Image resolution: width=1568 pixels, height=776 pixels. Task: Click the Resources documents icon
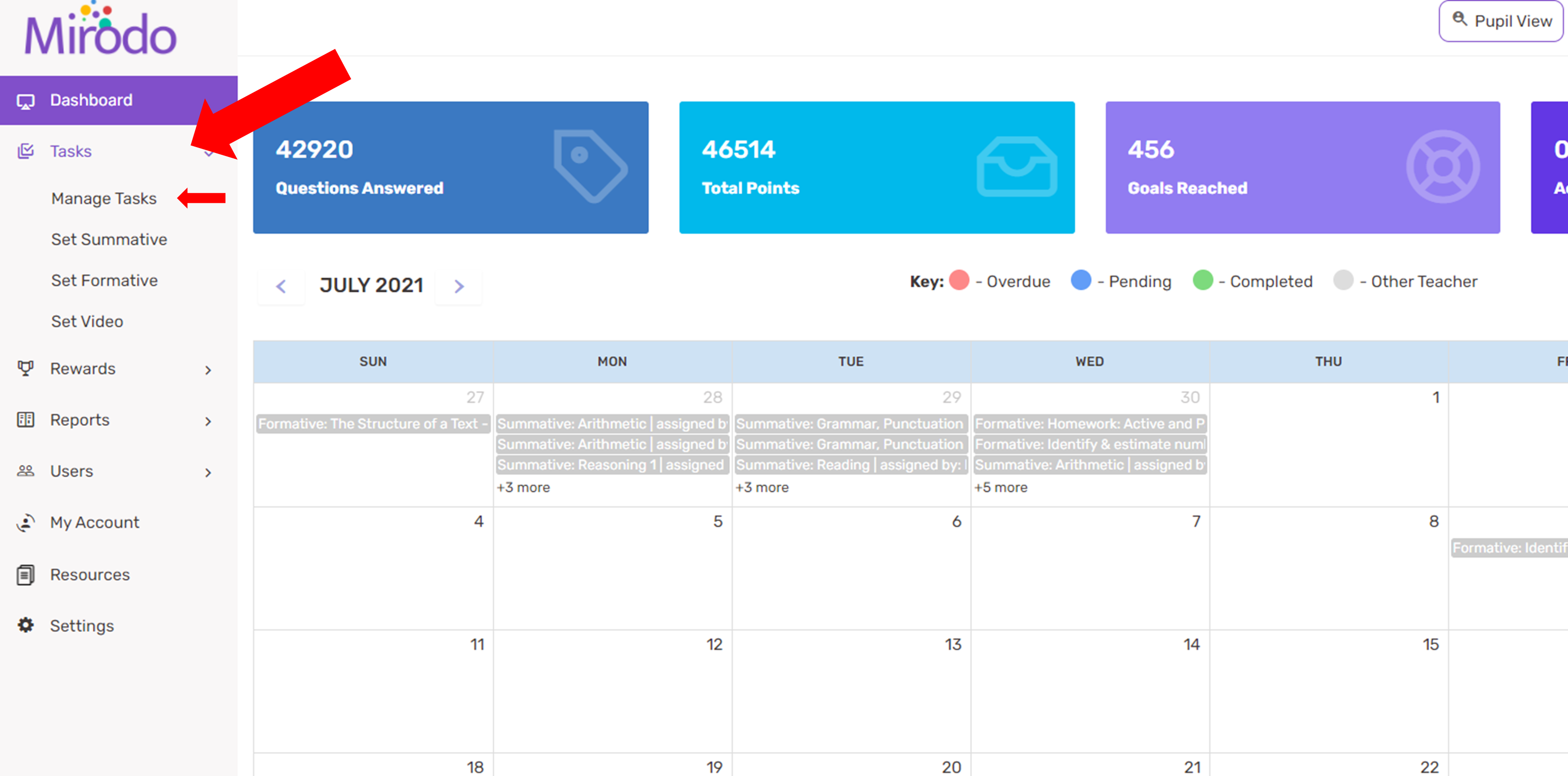click(x=25, y=575)
